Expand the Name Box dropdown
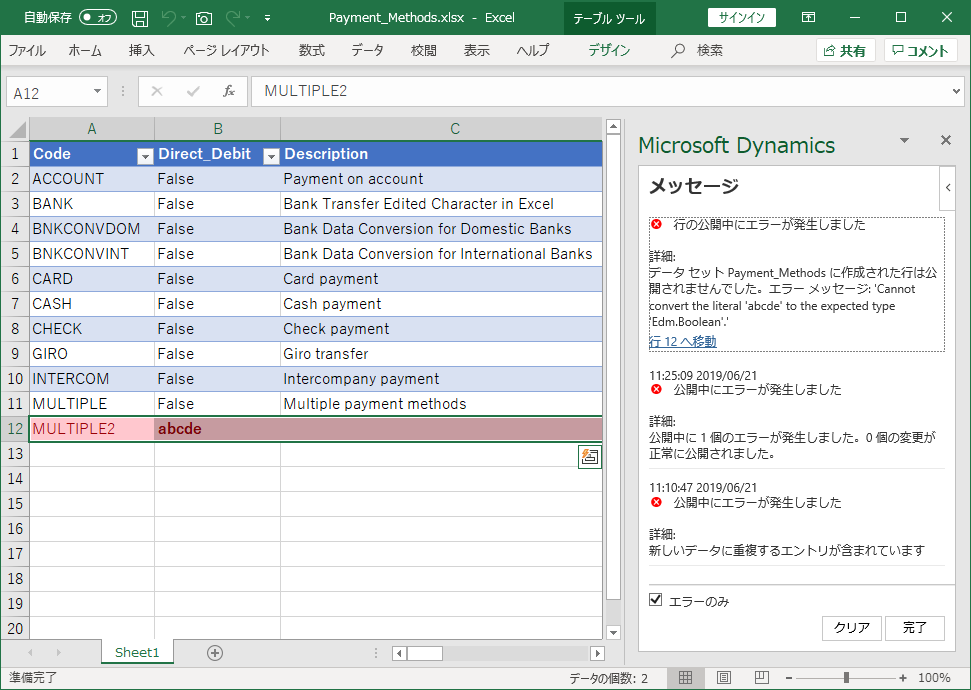 97,92
